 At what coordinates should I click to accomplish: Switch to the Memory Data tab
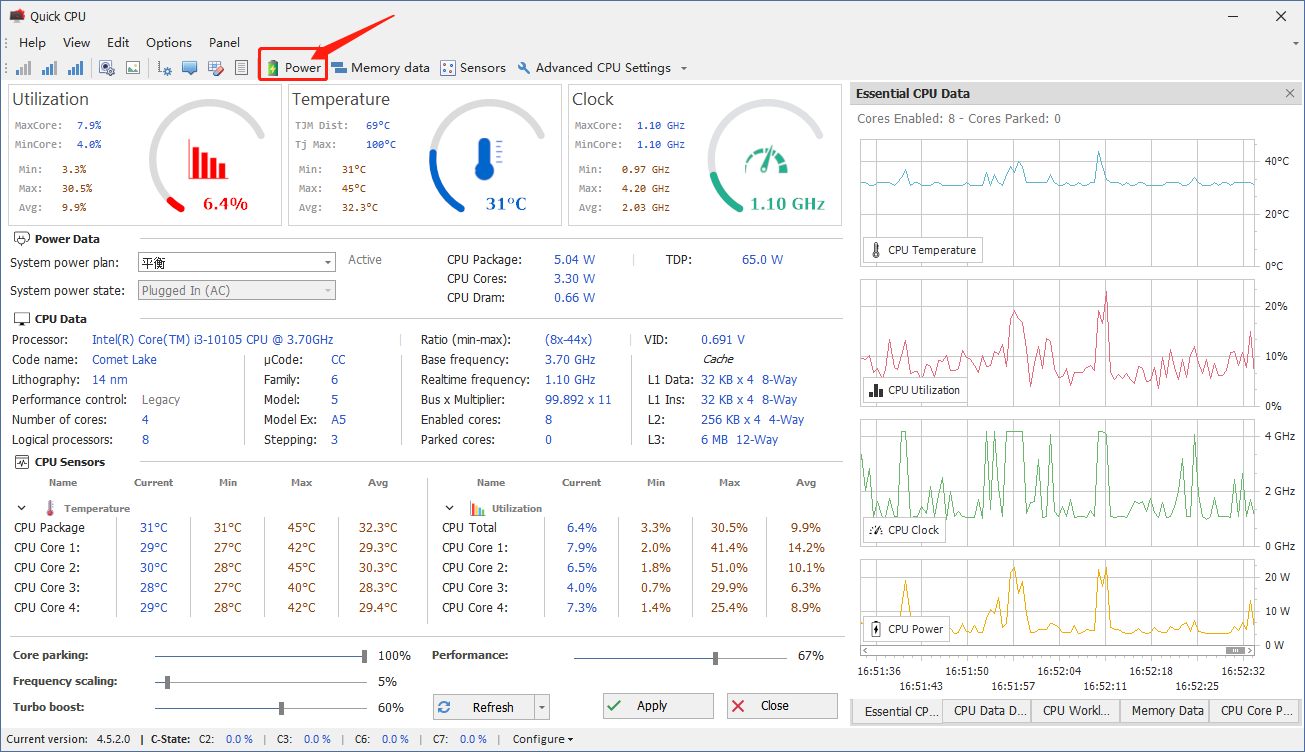coord(1164,711)
